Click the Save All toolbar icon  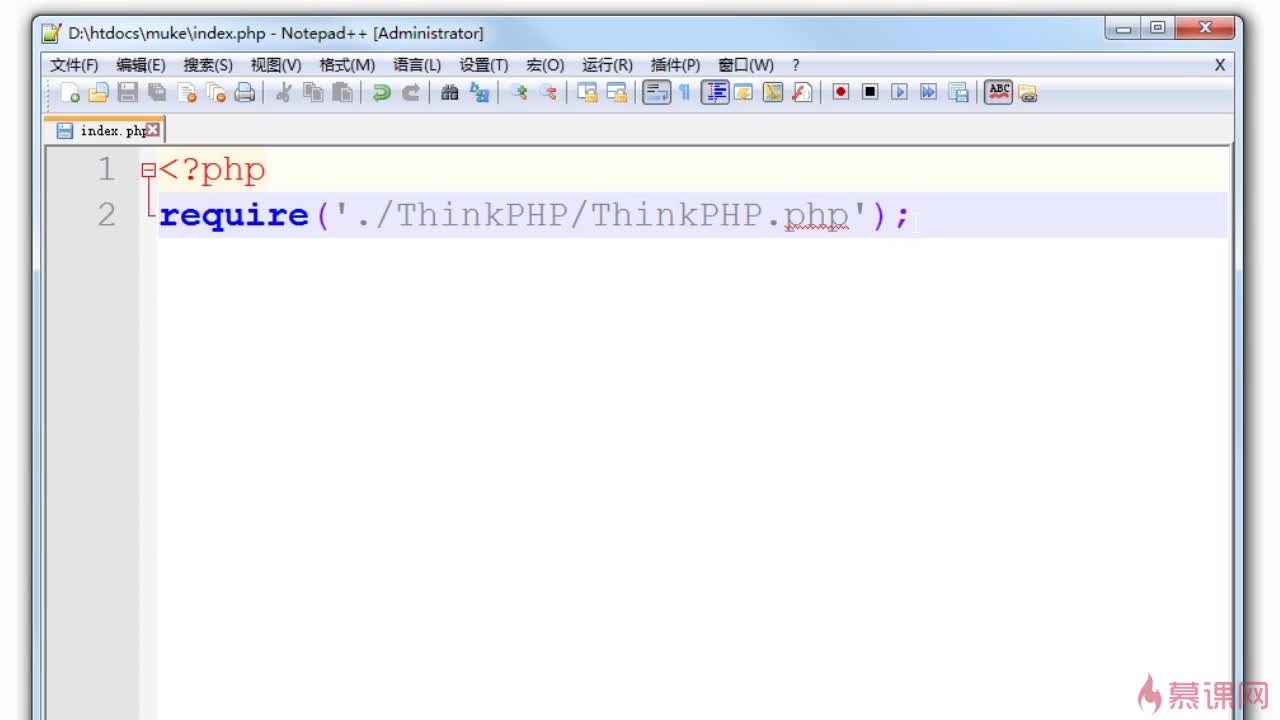coord(157,93)
